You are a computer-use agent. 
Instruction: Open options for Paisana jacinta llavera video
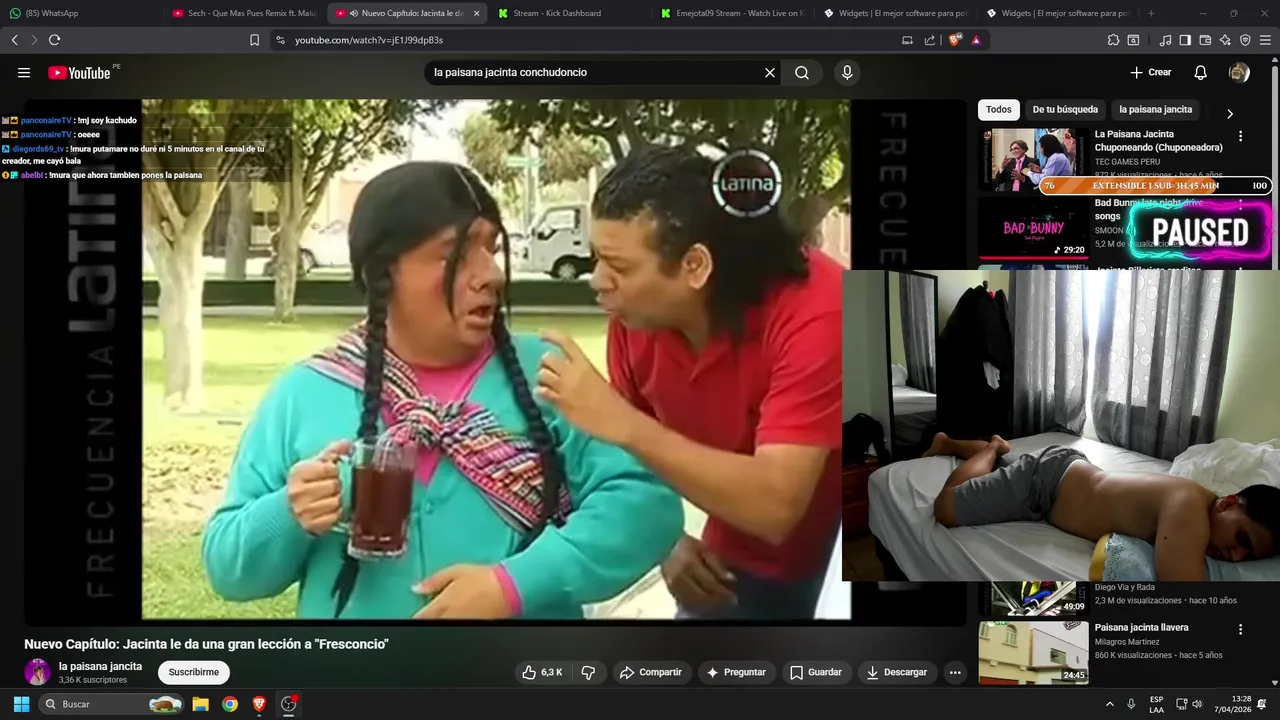pyautogui.click(x=1241, y=630)
